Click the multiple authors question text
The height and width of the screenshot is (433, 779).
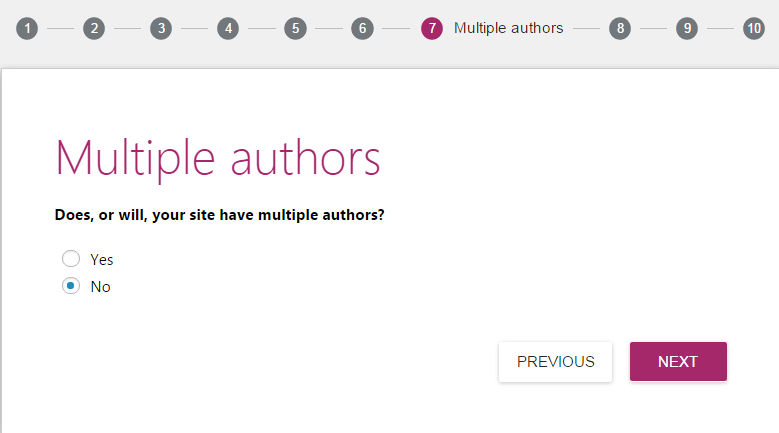tap(220, 215)
